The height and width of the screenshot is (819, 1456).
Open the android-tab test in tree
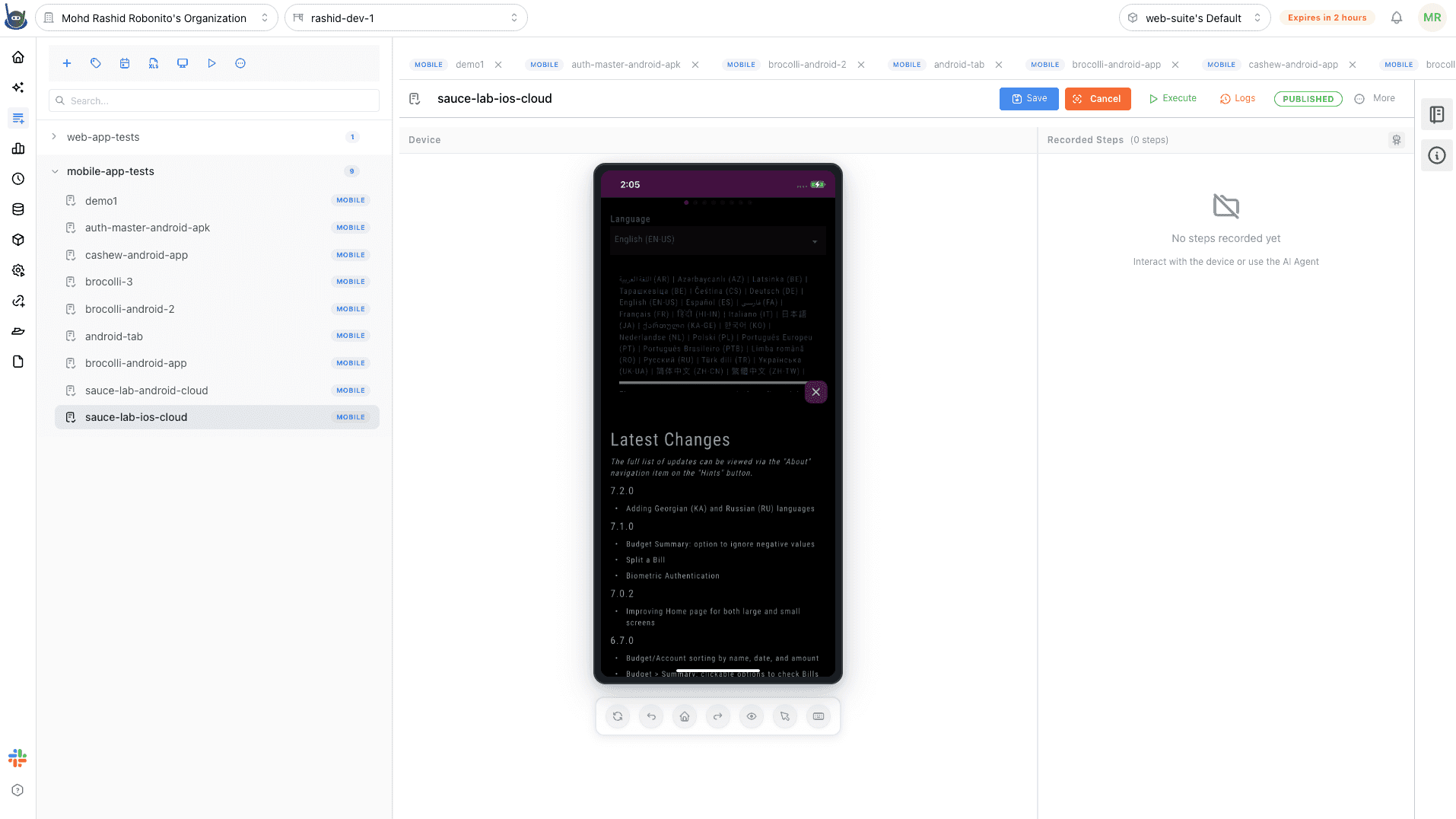click(x=217, y=336)
